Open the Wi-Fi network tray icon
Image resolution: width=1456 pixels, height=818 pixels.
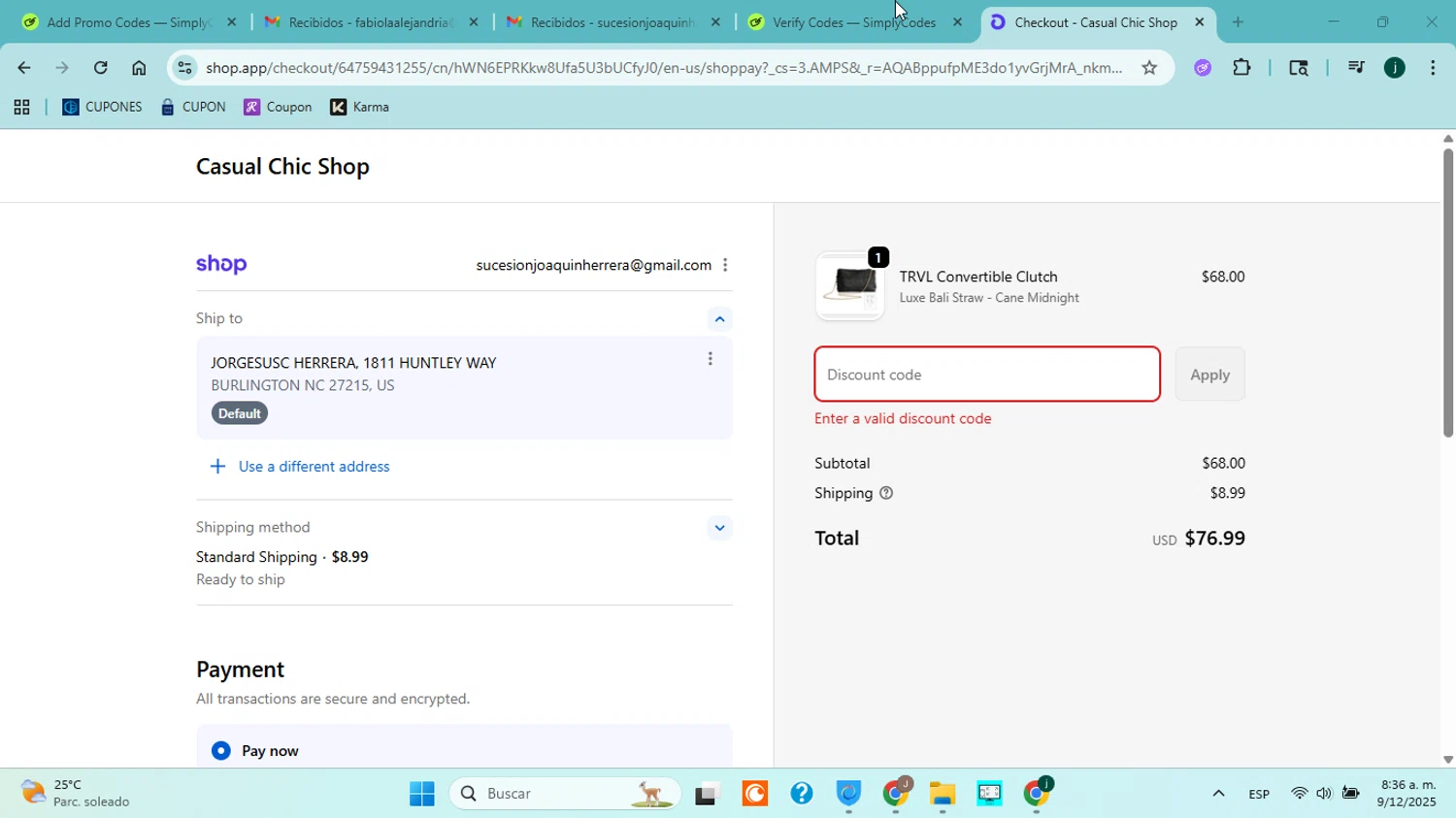(x=1299, y=794)
